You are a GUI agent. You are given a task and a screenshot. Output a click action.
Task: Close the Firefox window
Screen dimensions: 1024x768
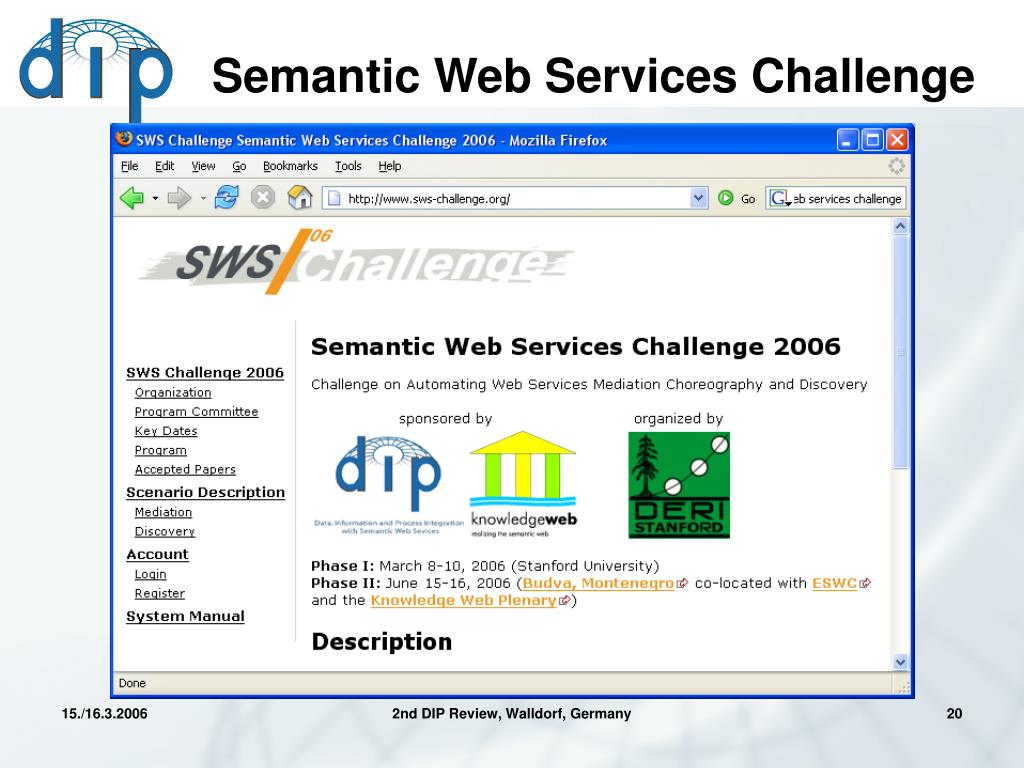897,140
